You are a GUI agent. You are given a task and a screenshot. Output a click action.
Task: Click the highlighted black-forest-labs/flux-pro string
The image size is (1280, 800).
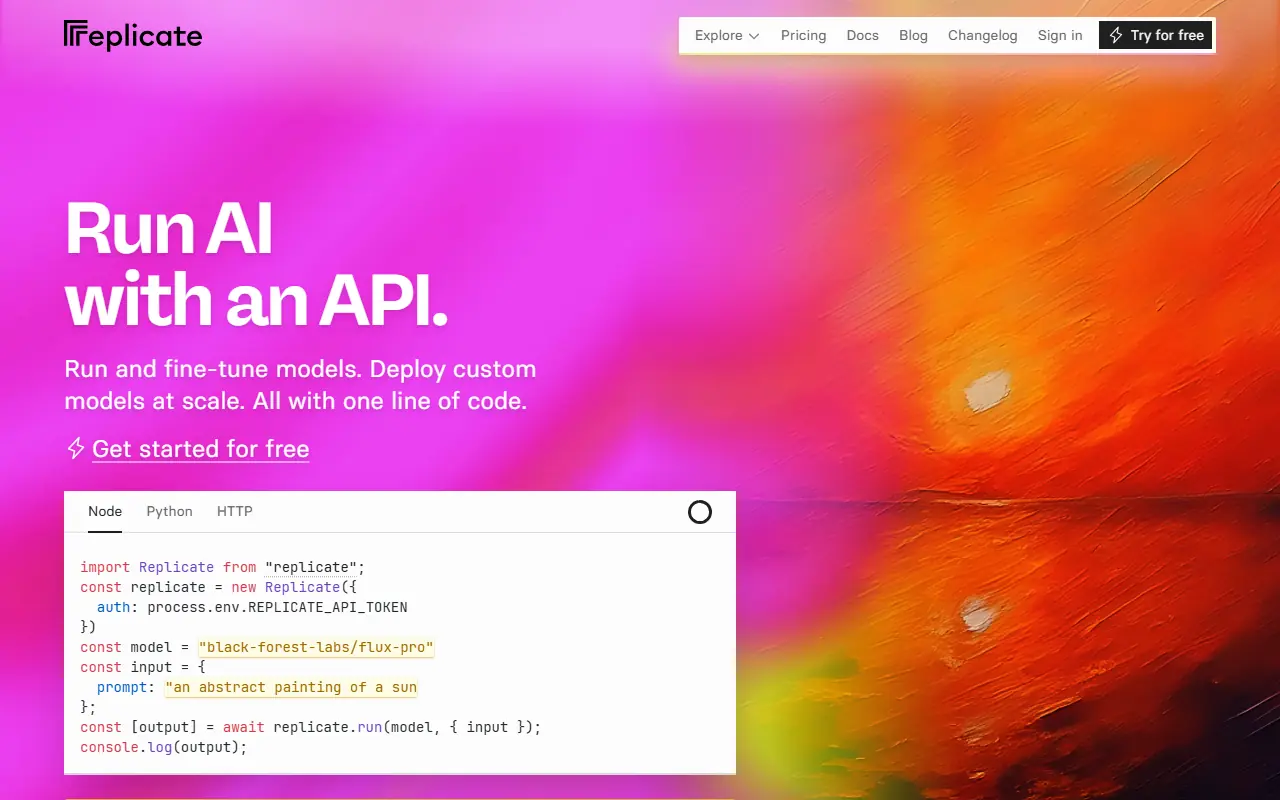316,647
